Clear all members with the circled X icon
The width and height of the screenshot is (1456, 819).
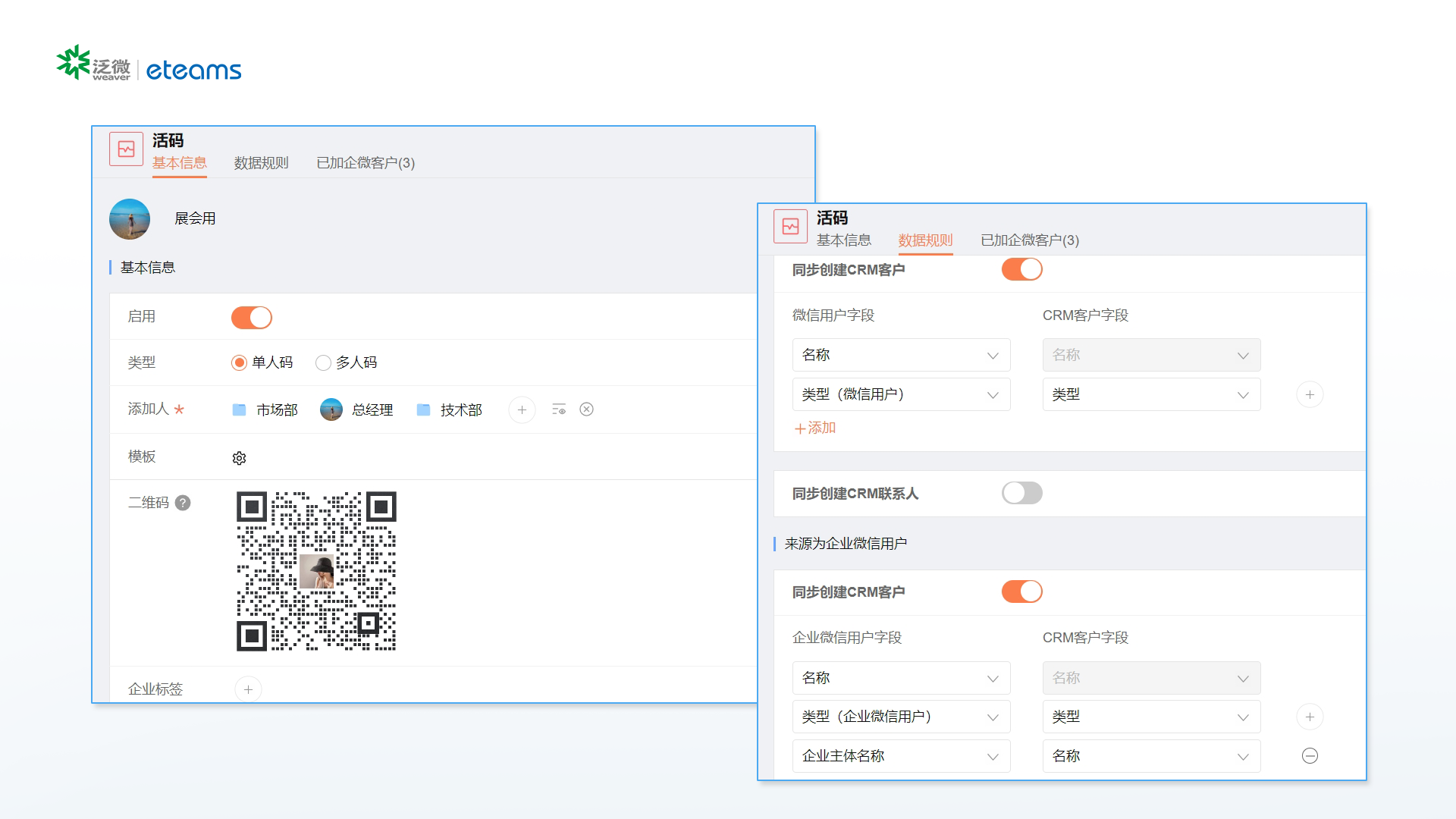[586, 409]
